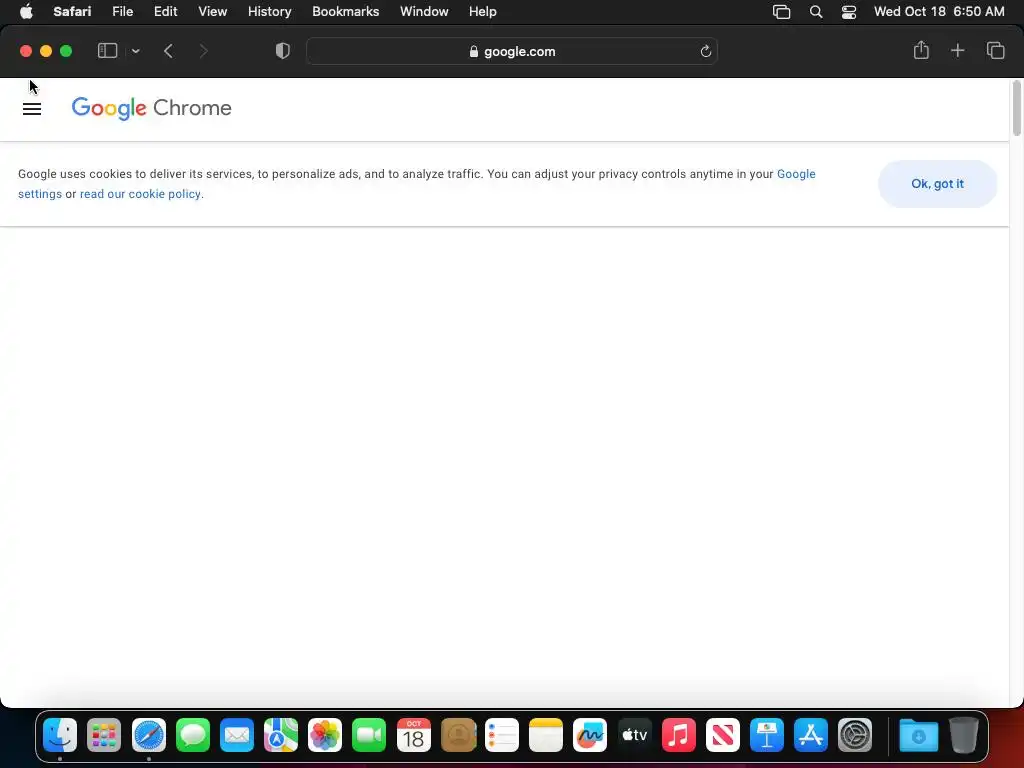1024x768 pixels.
Task: Open the Window menu
Action: (x=424, y=11)
